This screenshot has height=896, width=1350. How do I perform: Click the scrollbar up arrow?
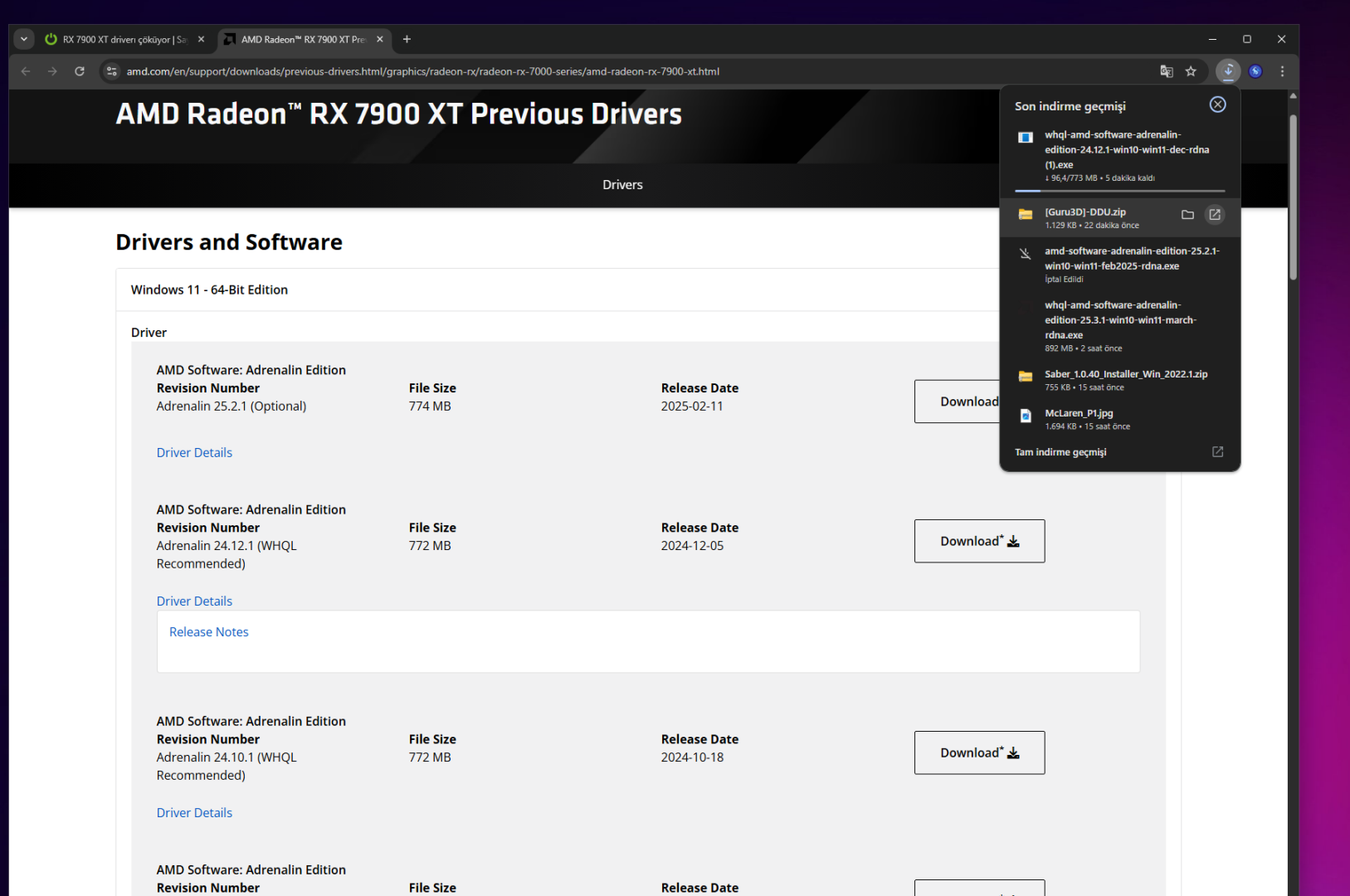pyautogui.click(x=1293, y=96)
